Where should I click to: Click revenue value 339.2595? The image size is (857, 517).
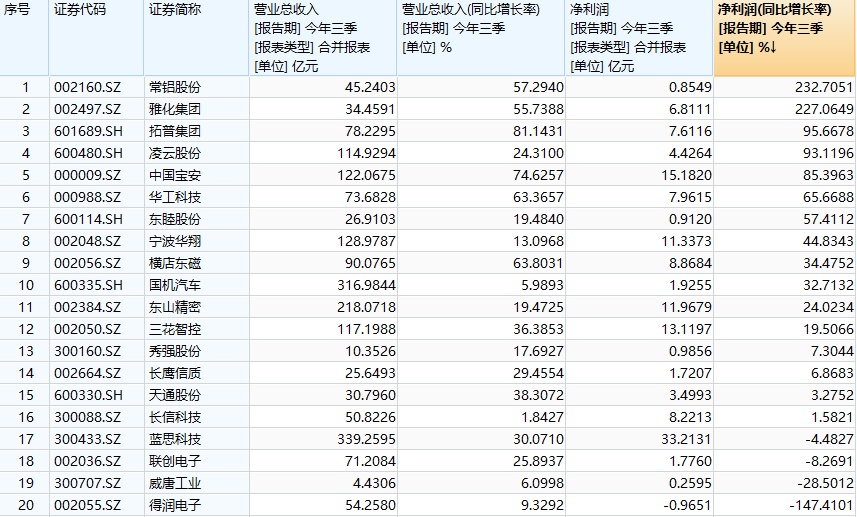coord(366,439)
